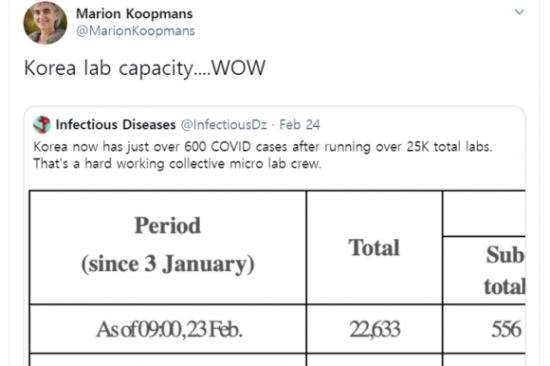This screenshot has width=550, height=366.
Task: Click the Feb 24 tweet timestamp
Action: pos(300,125)
